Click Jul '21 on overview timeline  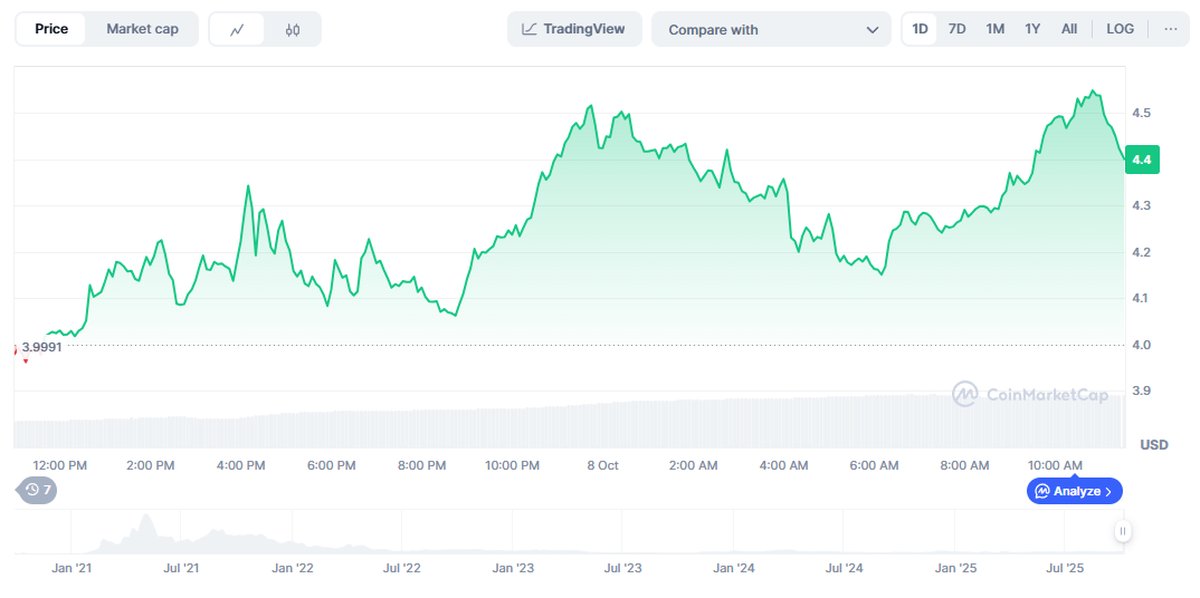coord(181,568)
